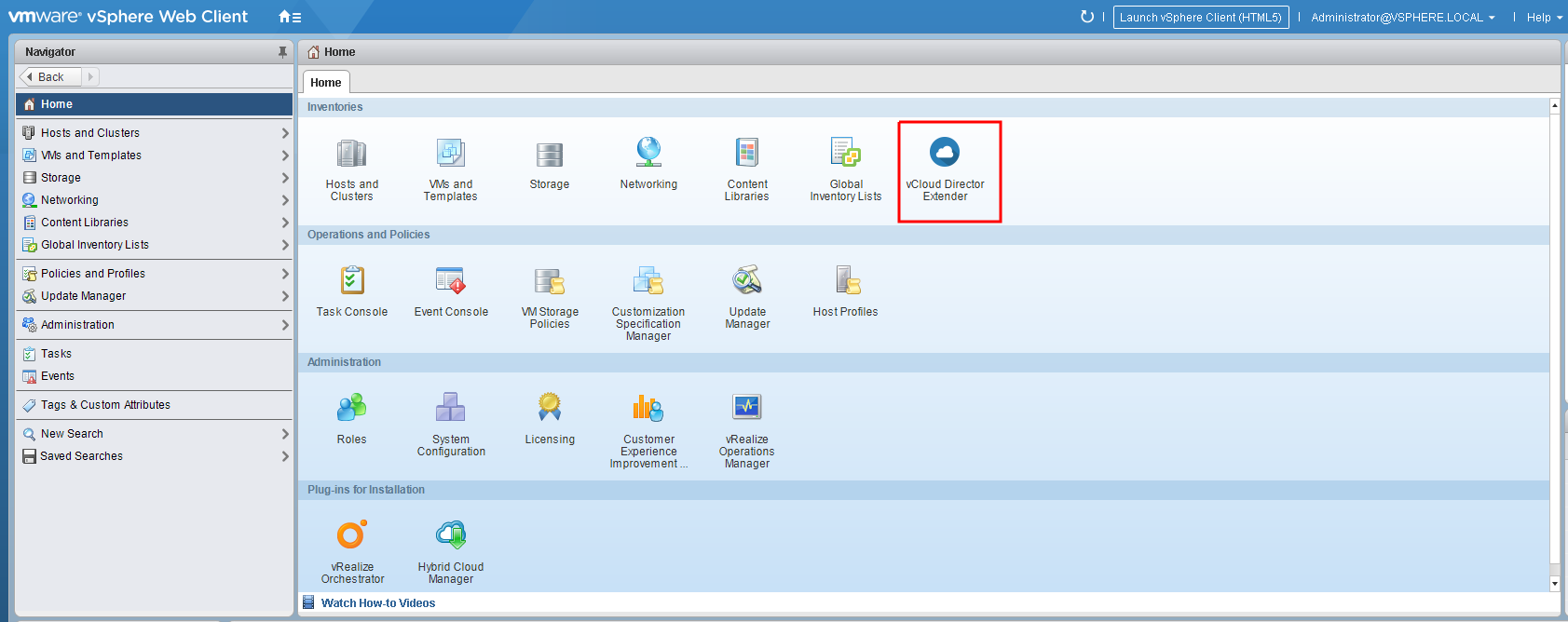Image resolution: width=1568 pixels, height=622 pixels.
Task: Select Hosts and Clusters in Navigator list
Action: tap(154, 133)
